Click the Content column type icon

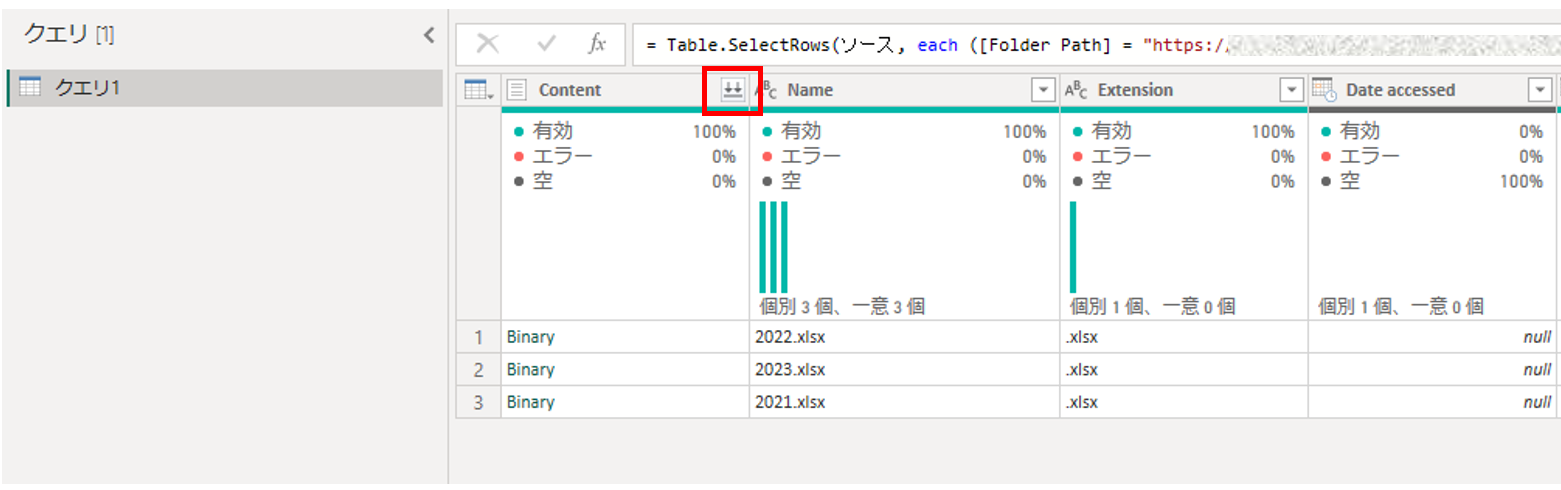tap(517, 90)
